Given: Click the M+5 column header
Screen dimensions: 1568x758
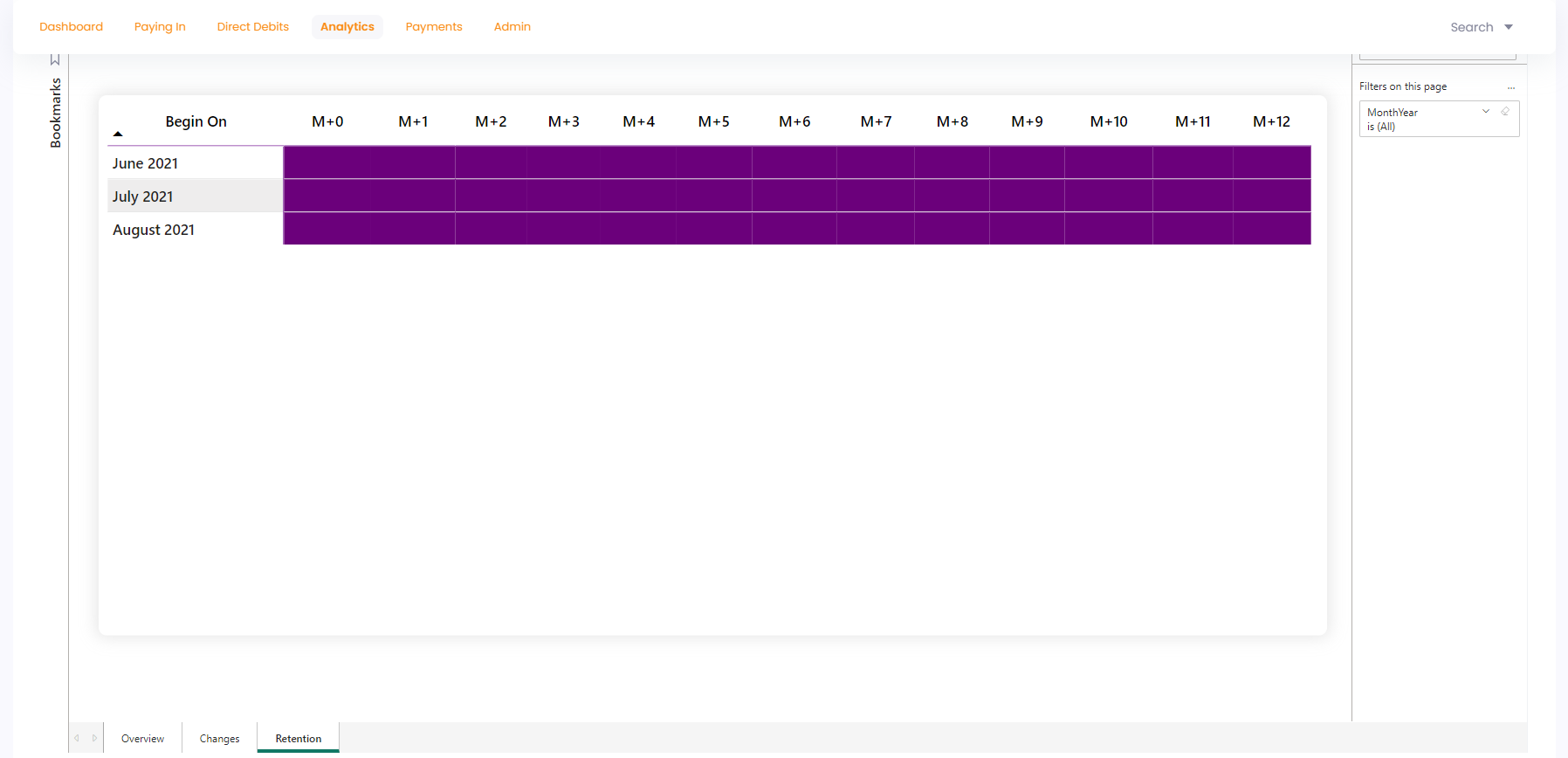Looking at the screenshot, I should coord(714,121).
